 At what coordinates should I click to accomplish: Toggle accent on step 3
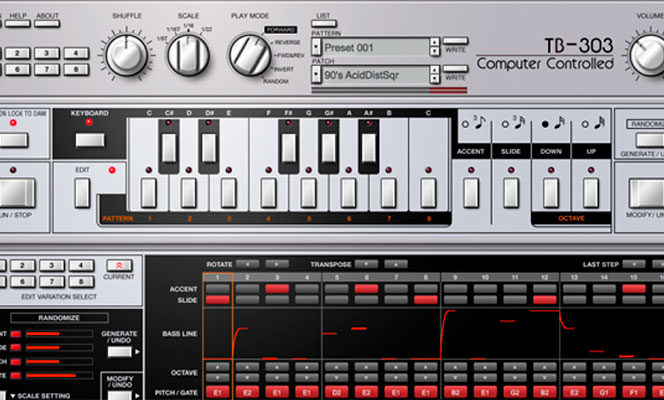point(277,289)
